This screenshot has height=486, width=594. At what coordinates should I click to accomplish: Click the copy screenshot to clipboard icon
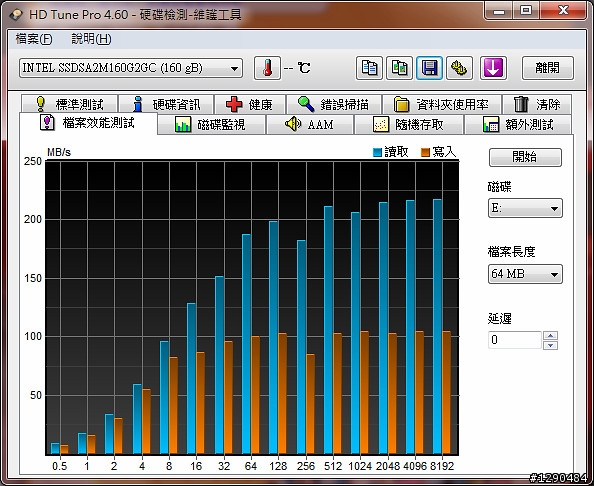point(399,68)
